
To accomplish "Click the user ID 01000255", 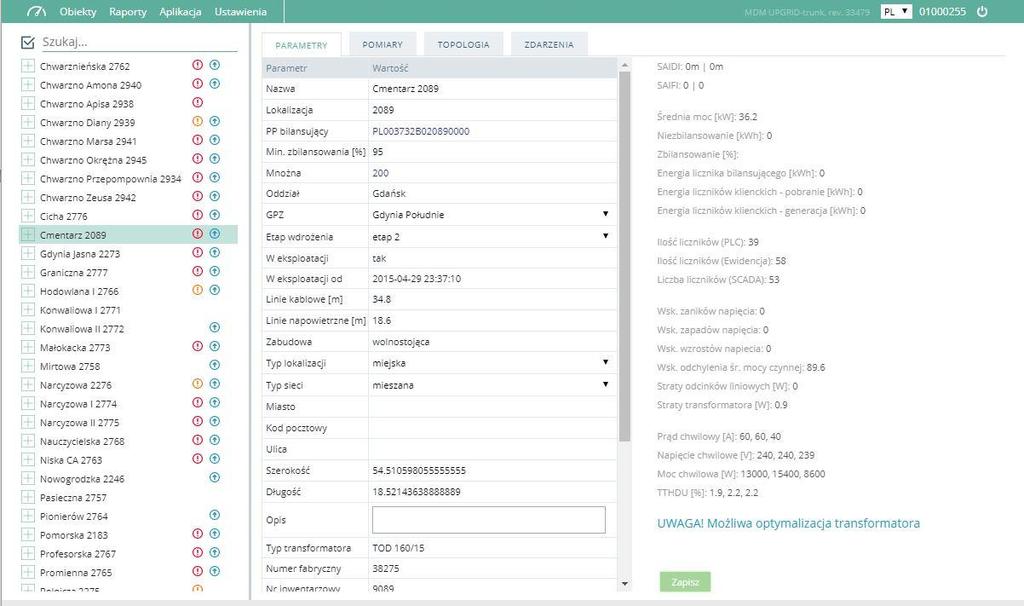I will [942, 12].
